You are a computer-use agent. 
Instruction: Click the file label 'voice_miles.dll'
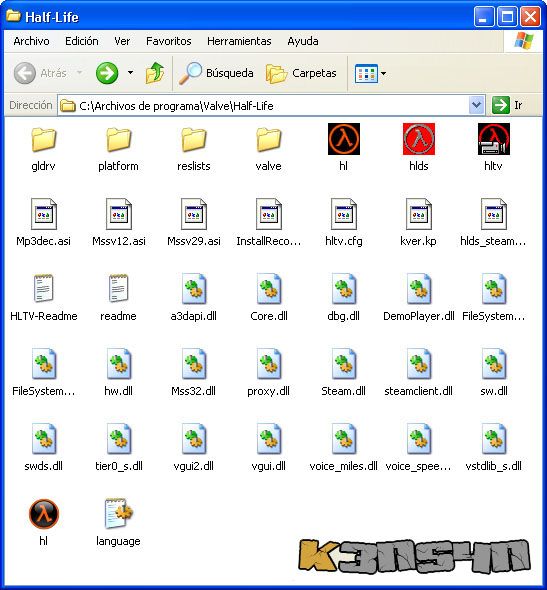click(x=343, y=466)
